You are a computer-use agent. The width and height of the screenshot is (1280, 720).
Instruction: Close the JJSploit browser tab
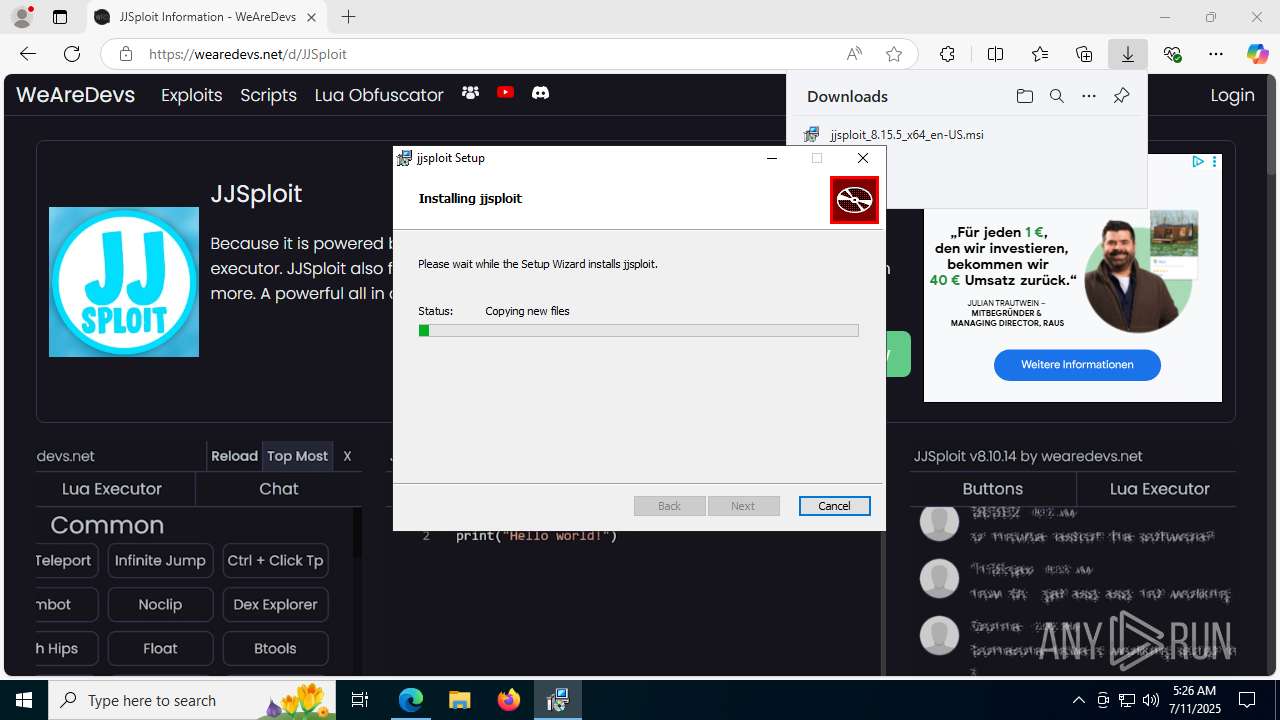pos(311,17)
